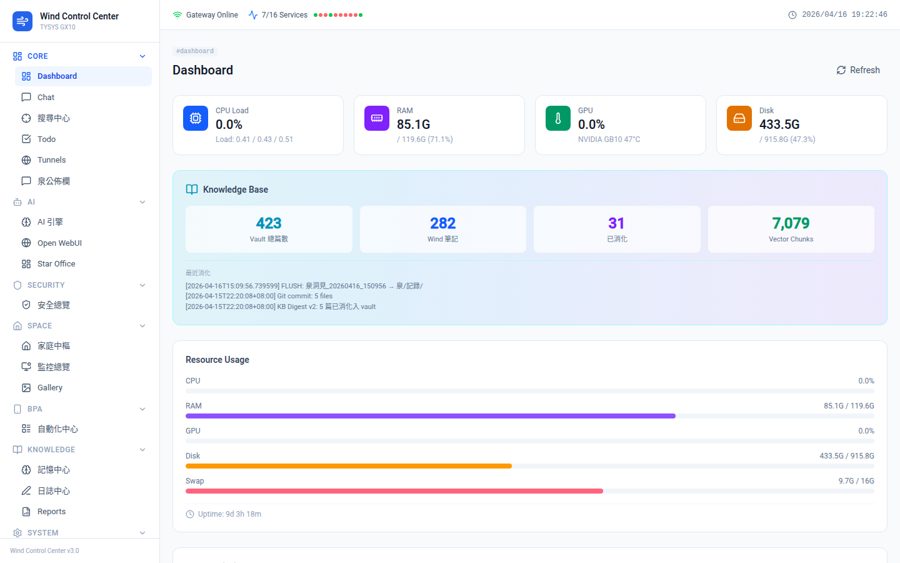
Task: Go to Tunnels in the sidebar
Action: click(51, 160)
